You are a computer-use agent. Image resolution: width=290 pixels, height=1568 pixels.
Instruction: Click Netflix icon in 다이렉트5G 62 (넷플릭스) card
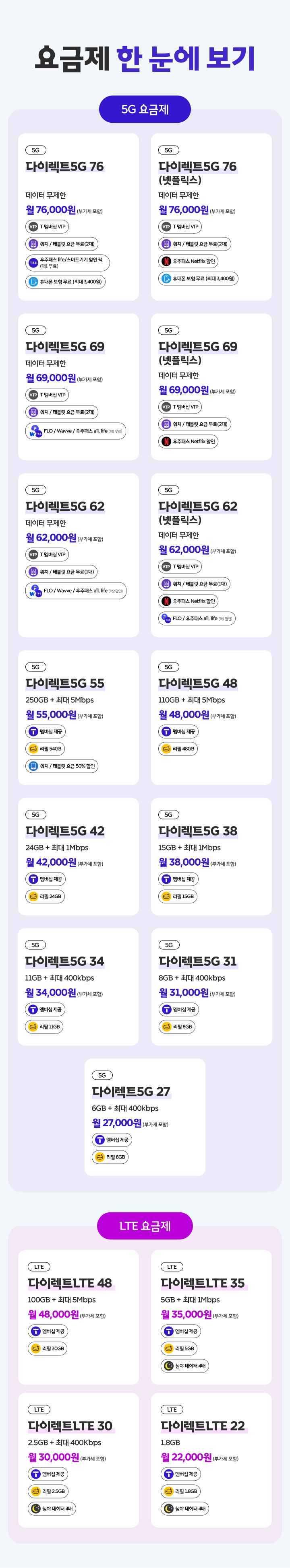point(166,601)
